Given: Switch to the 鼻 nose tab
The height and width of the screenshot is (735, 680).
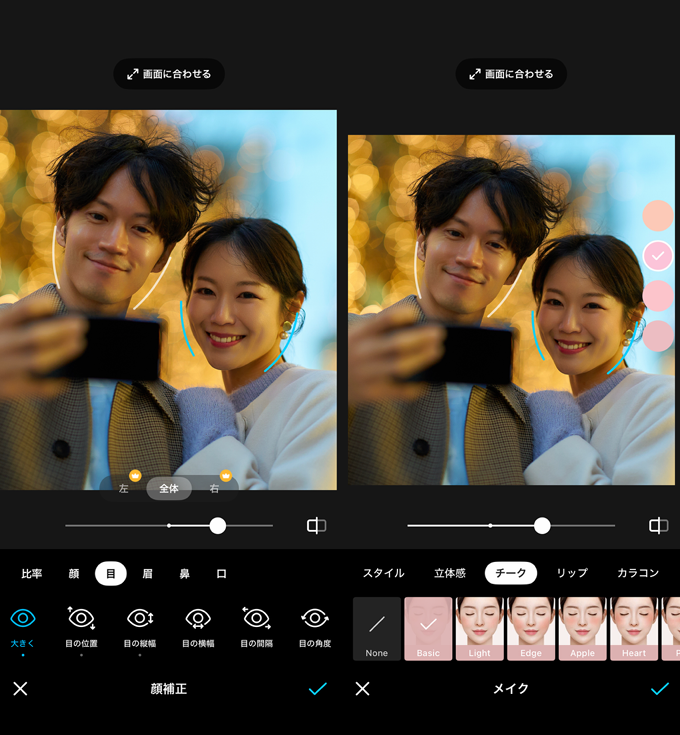Looking at the screenshot, I should 184,574.
